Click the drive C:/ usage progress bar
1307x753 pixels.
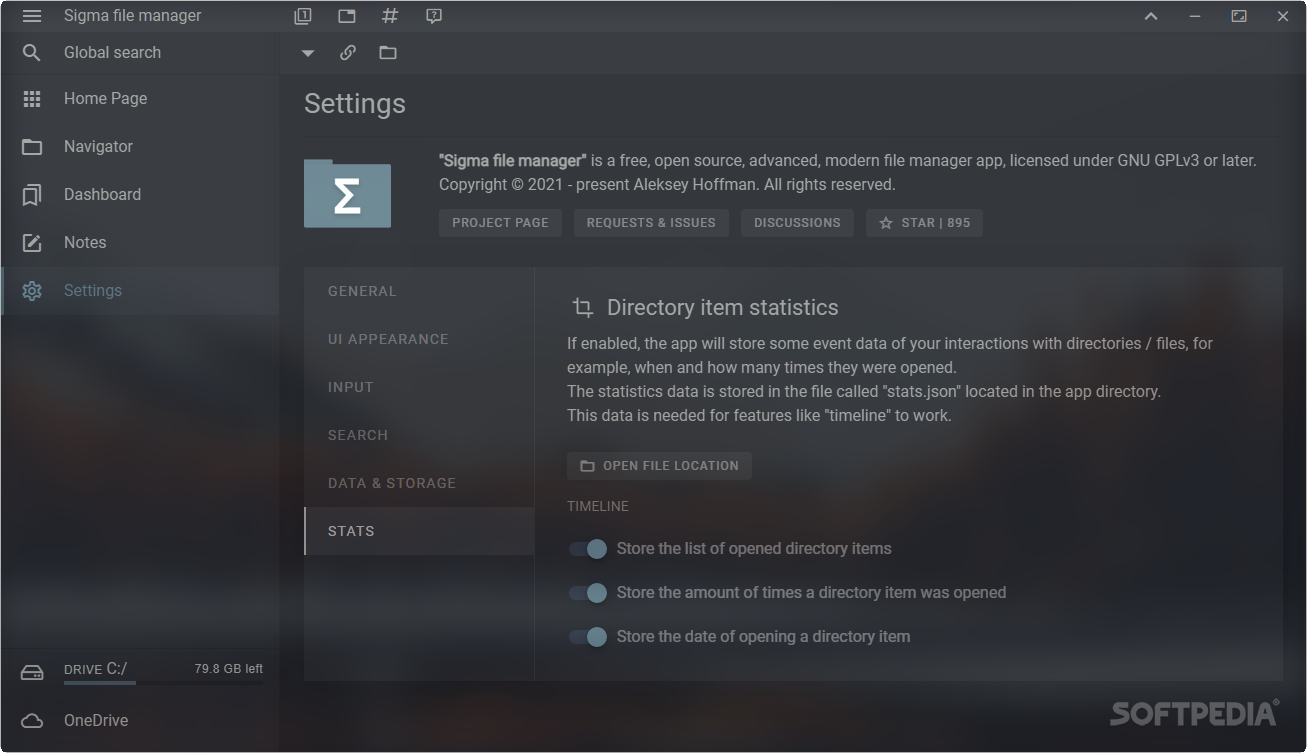coord(163,684)
